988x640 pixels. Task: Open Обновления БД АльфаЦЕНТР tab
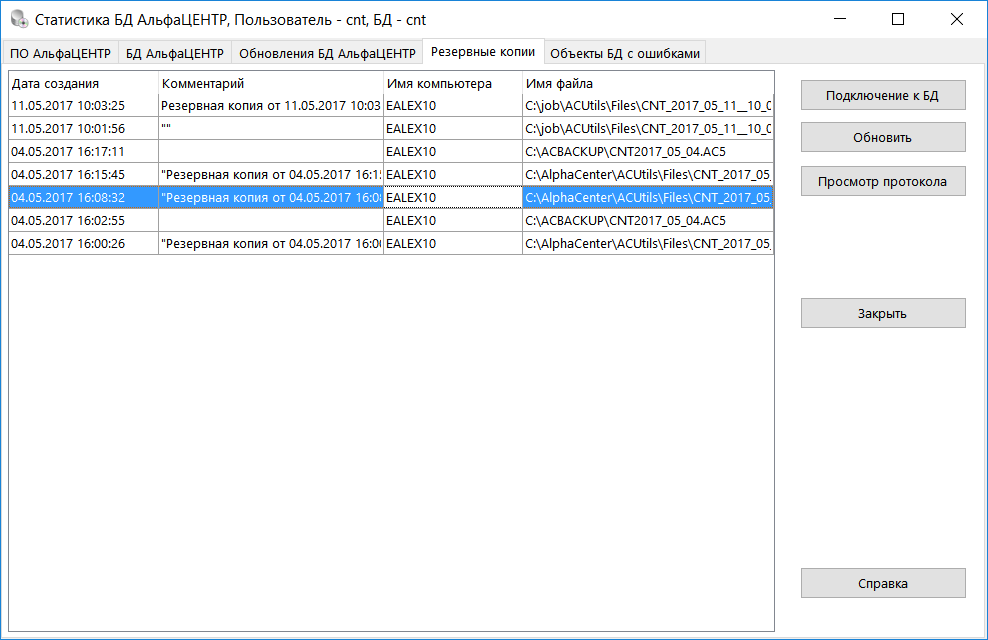[x=327, y=54]
